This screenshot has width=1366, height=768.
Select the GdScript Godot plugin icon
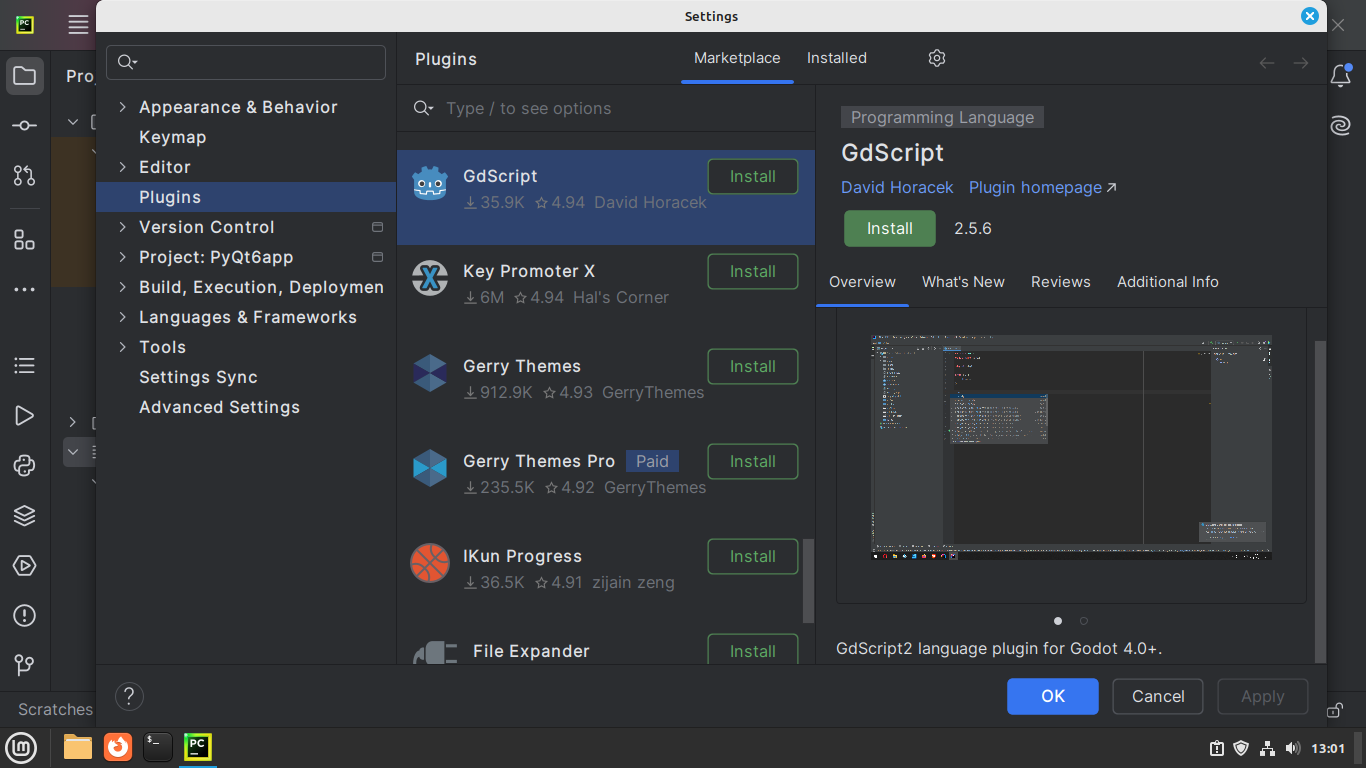(430, 184)
